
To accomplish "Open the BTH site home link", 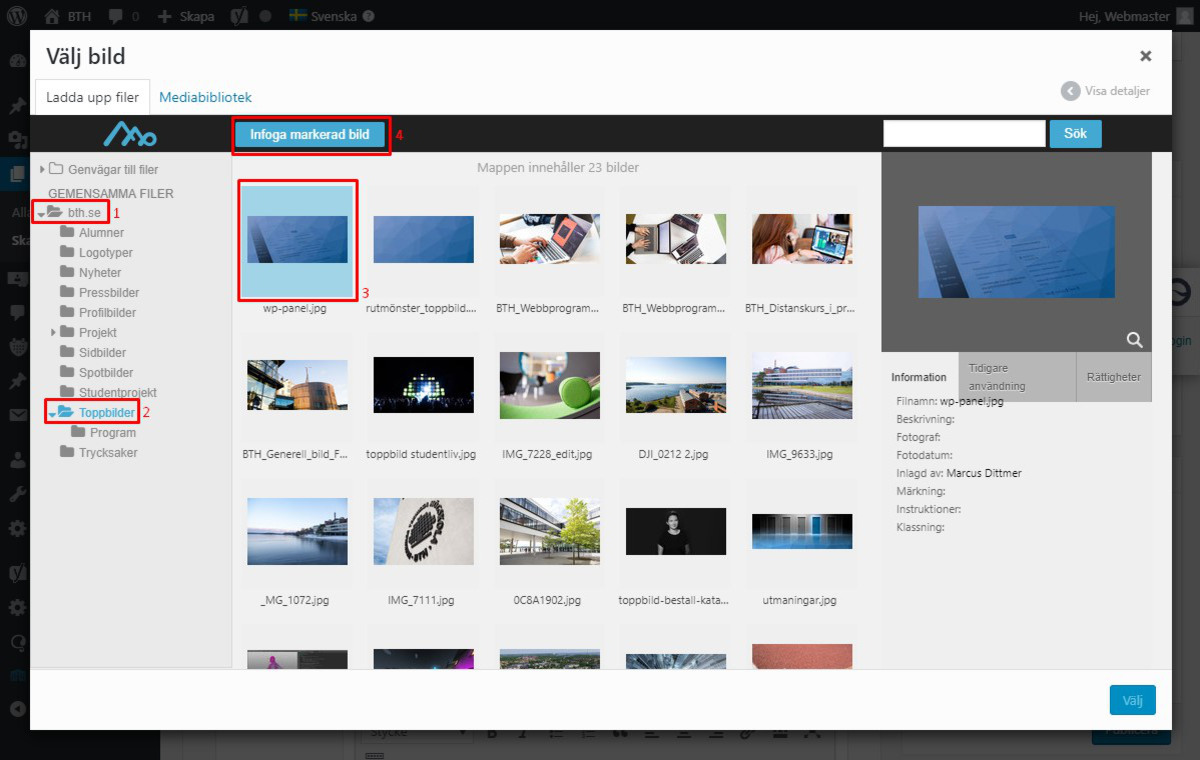I will click(x=67, y=16).
